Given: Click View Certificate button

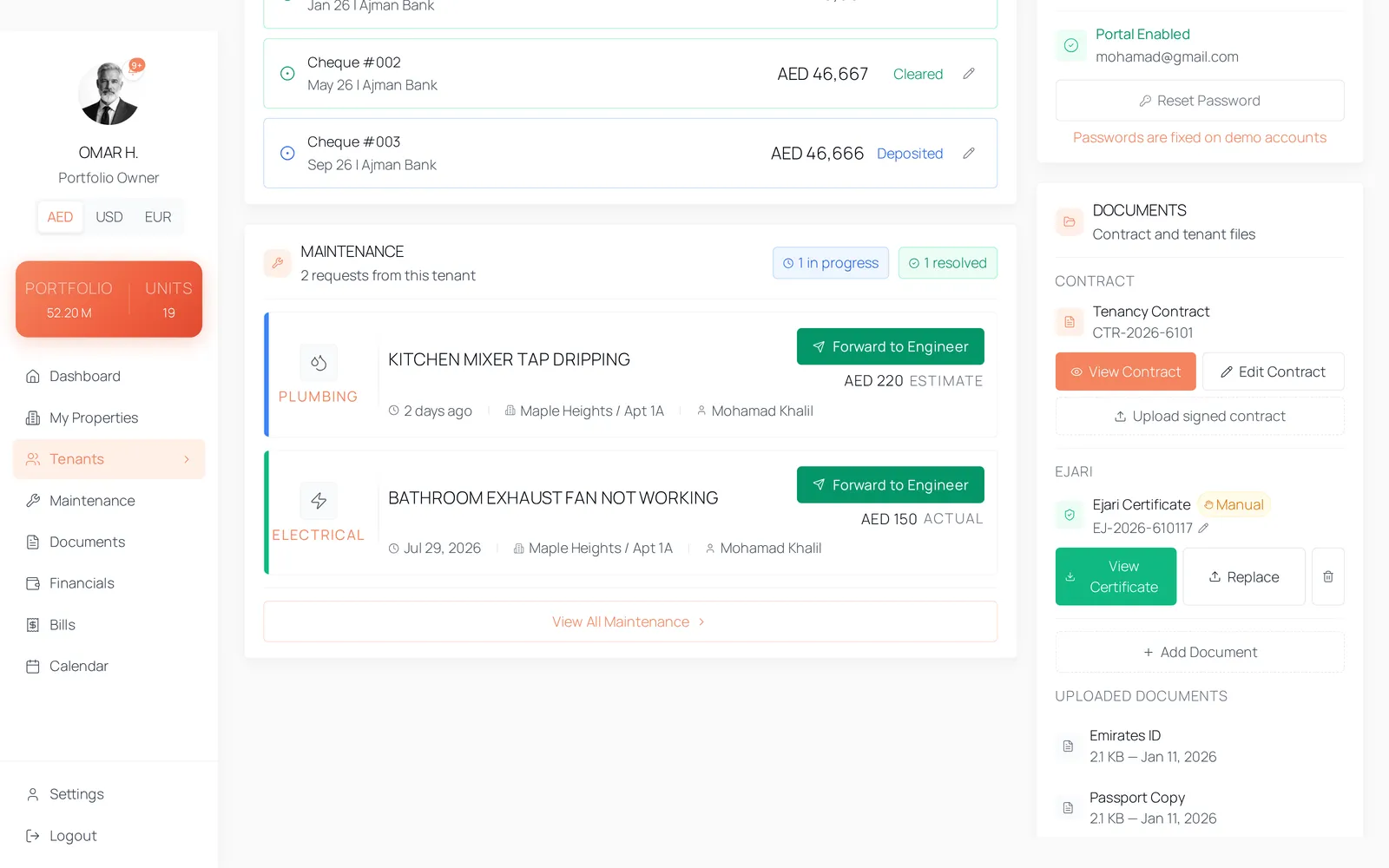Looking at the screenshot, I should pyautogui.click(x=1116, y=576).
